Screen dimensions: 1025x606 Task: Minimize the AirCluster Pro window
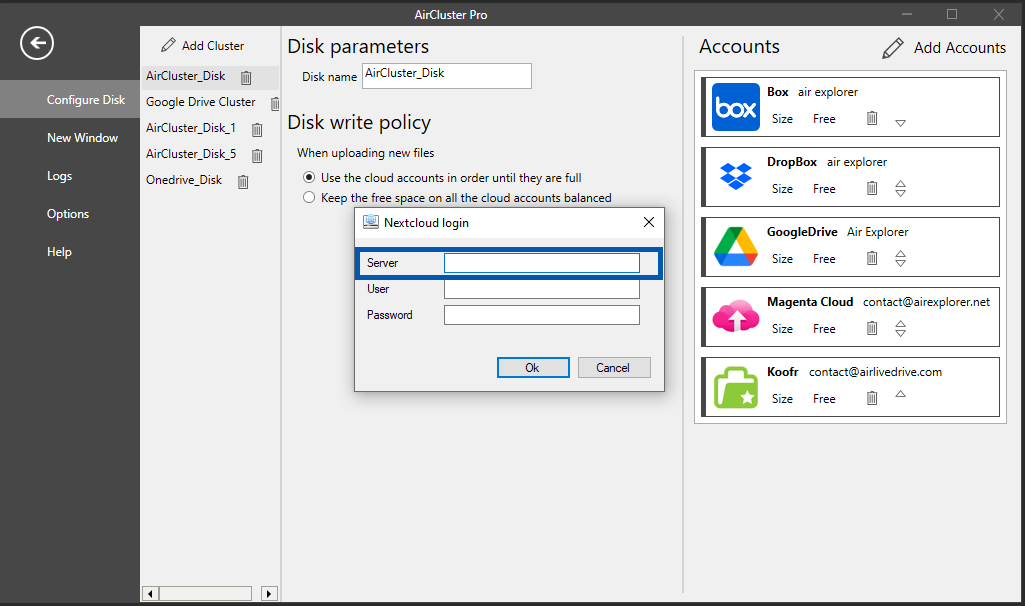(907, 14)
